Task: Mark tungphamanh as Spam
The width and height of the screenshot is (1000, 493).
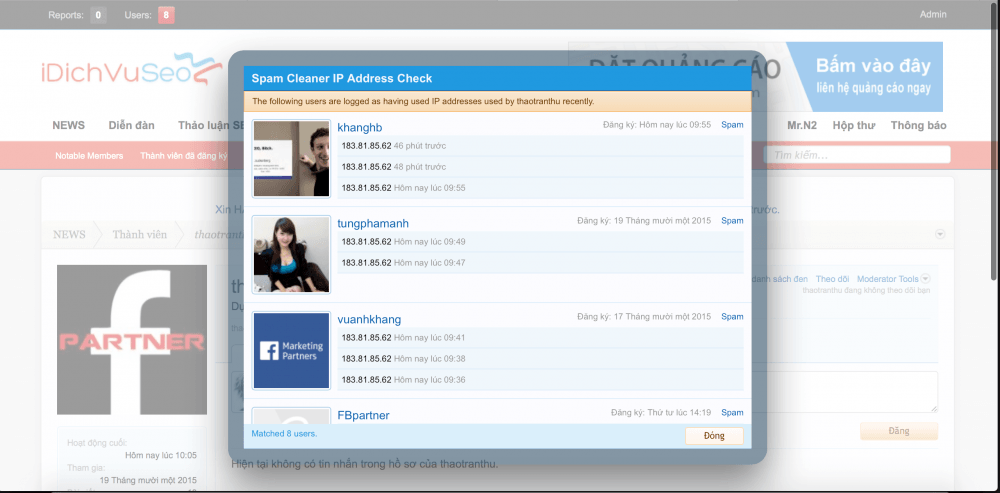Action: 732,221
